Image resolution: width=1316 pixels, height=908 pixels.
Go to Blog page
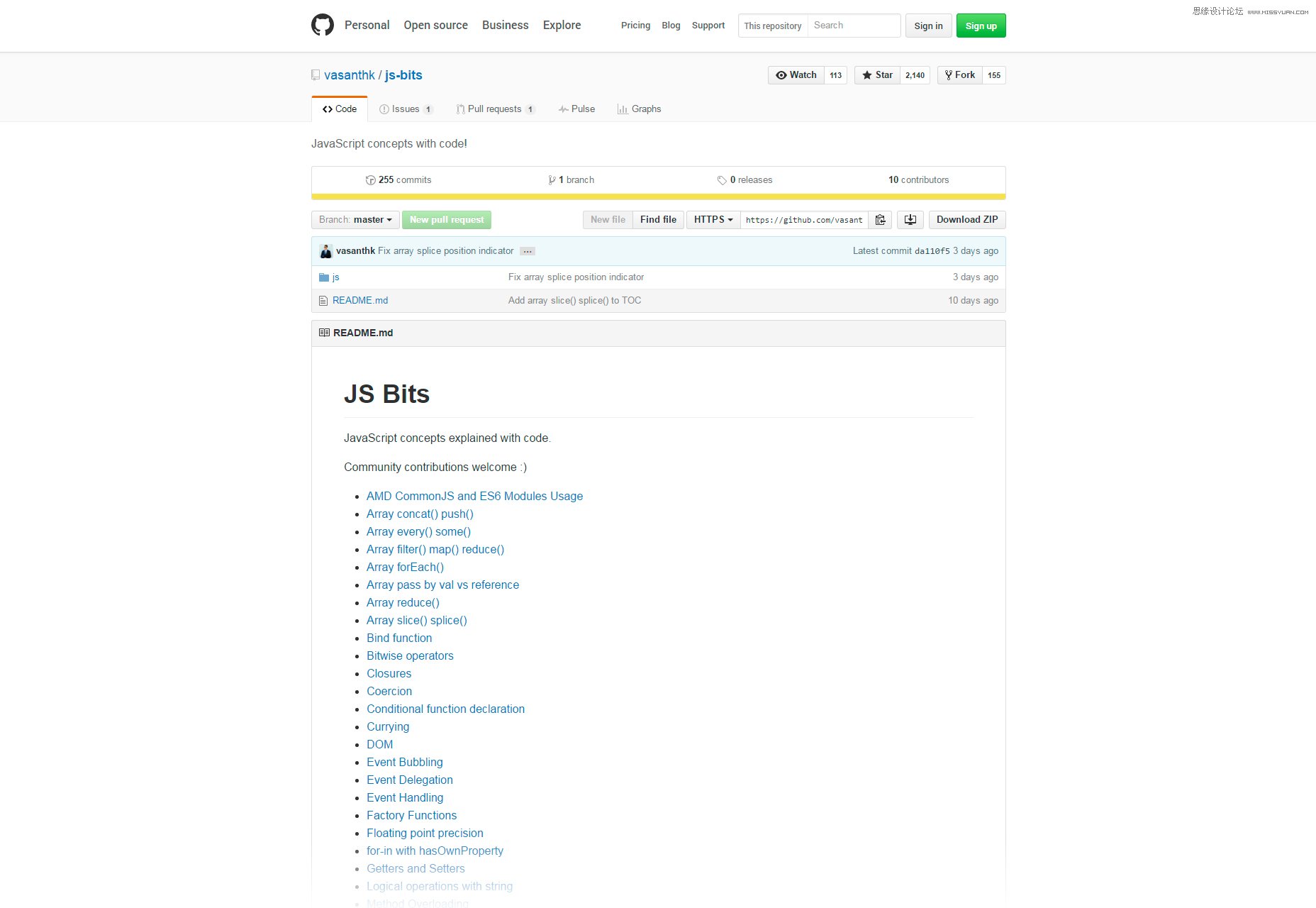(671, 26)
